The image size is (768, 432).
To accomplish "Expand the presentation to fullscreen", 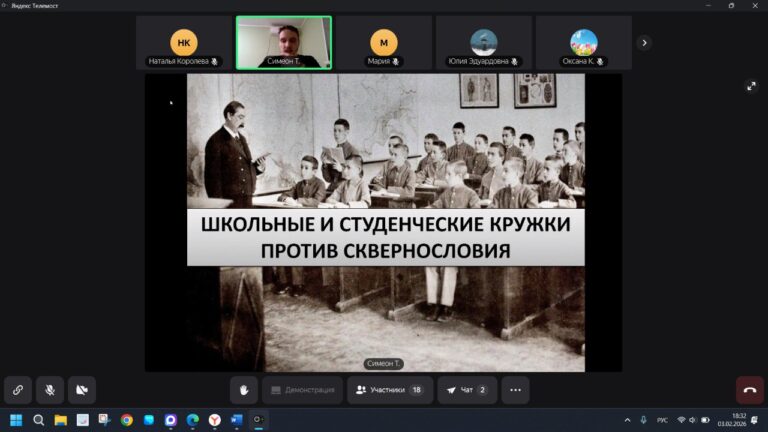I will (751, 86).
